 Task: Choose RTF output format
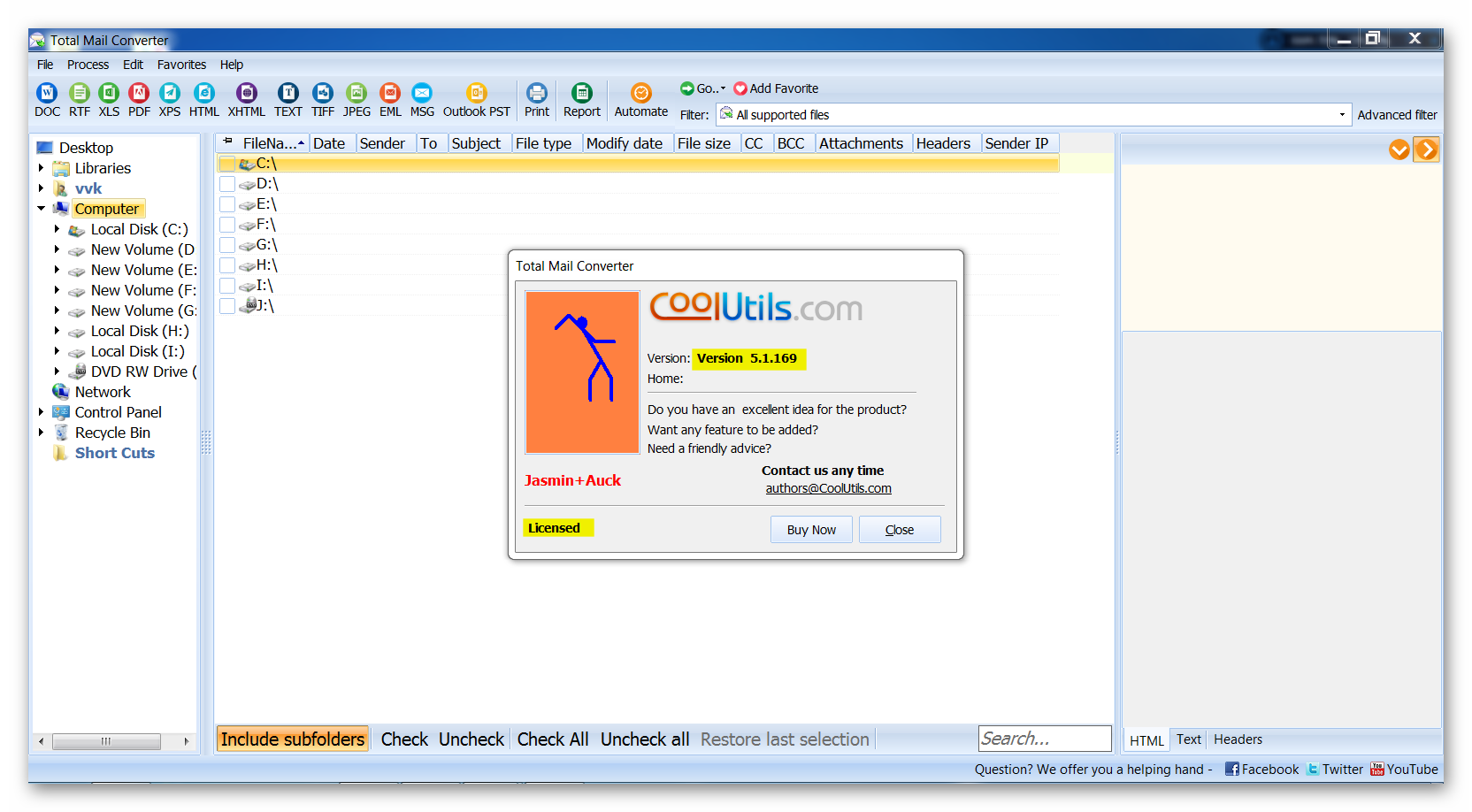tap(80, 99)
